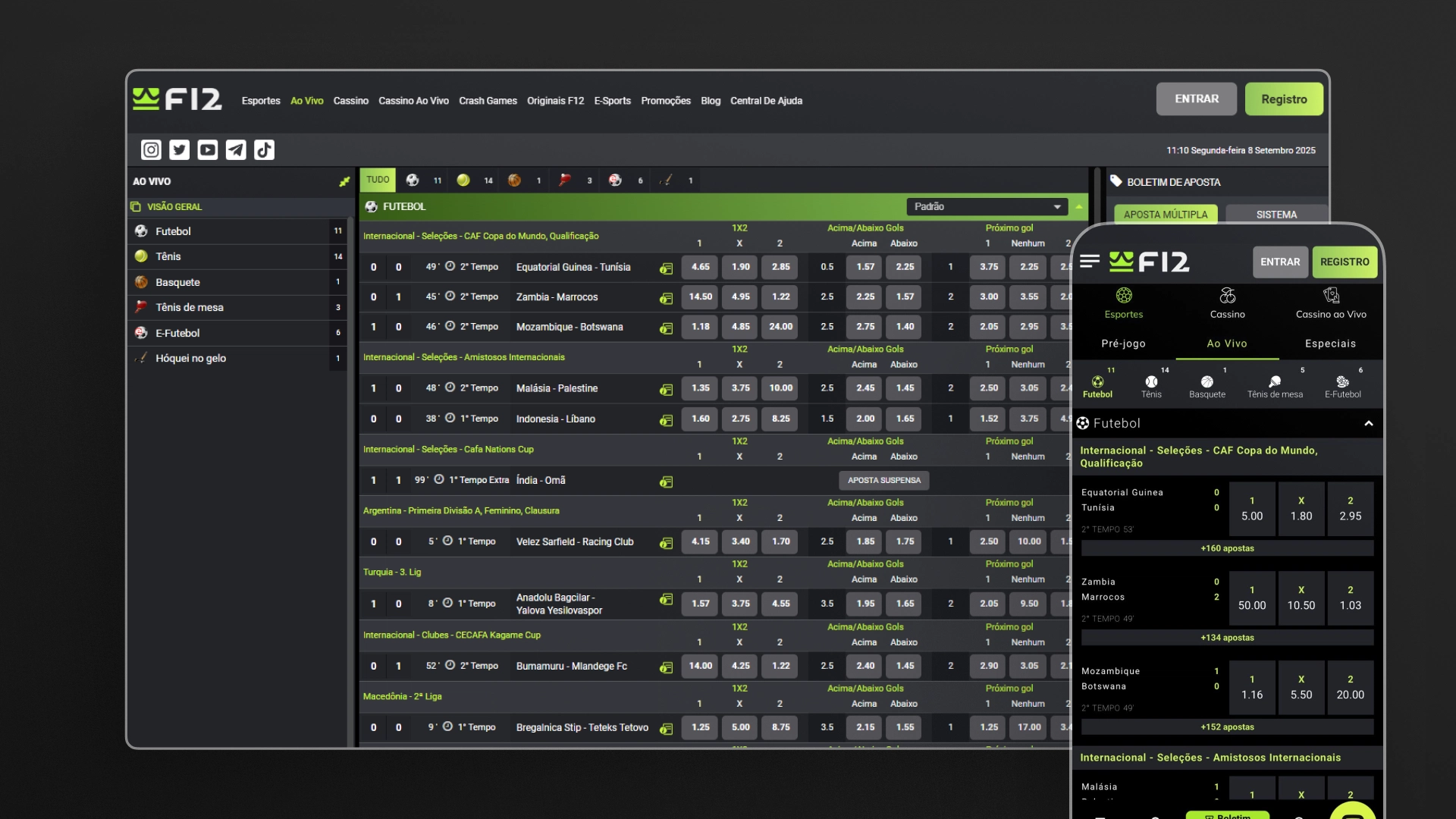
Task: Click the TikTok icon
Action: click(263, 149)
